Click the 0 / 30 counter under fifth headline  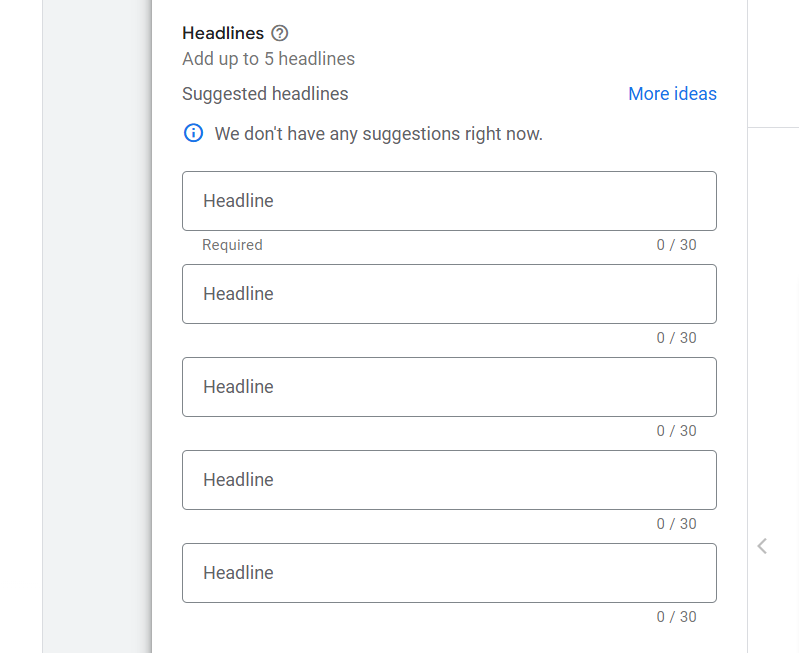[676, 617]
